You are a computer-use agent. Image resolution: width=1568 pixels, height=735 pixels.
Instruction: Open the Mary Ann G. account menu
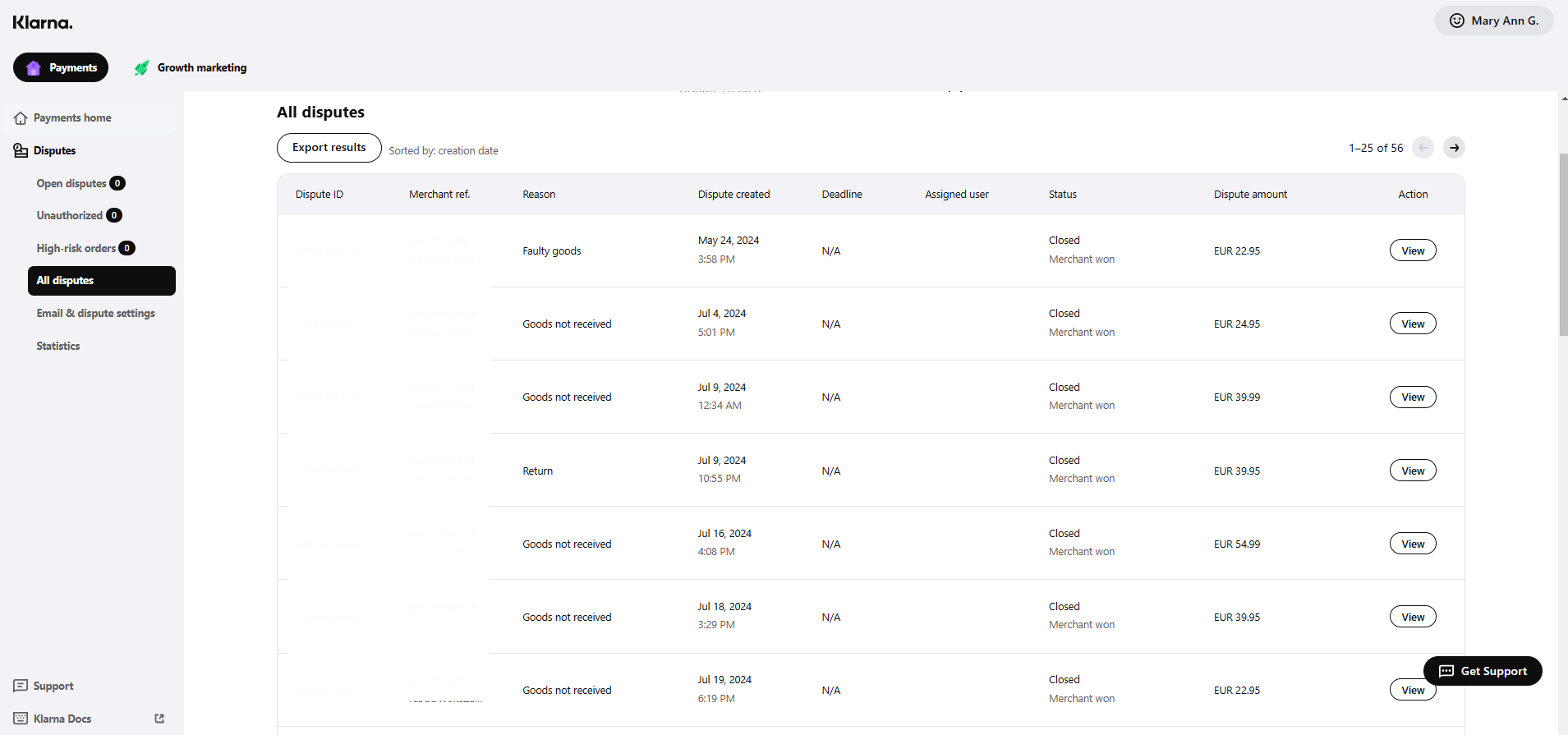click(1493, 21)
